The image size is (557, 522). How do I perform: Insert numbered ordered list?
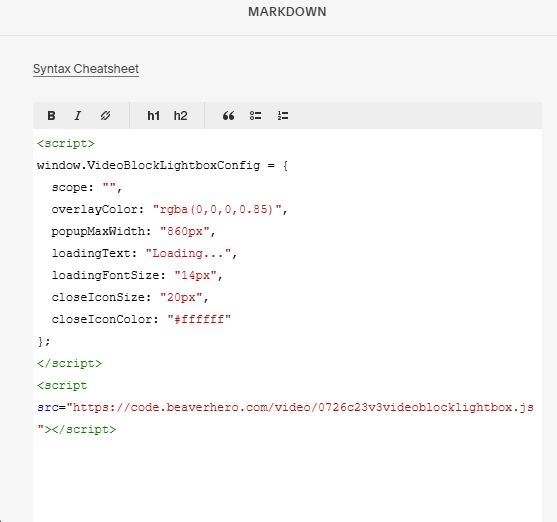pyautogui.click(x=283, y=115)
